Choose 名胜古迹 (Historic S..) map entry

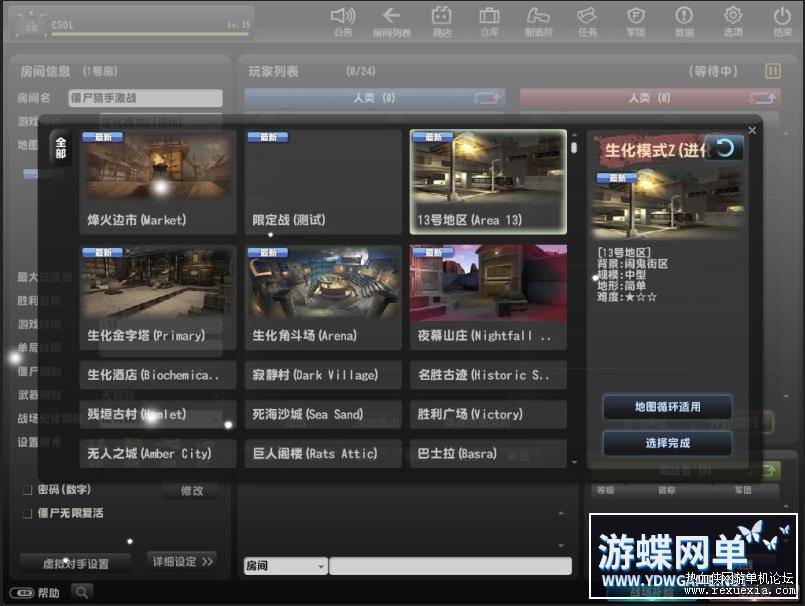pyautogui.click(x=488, y=375)
